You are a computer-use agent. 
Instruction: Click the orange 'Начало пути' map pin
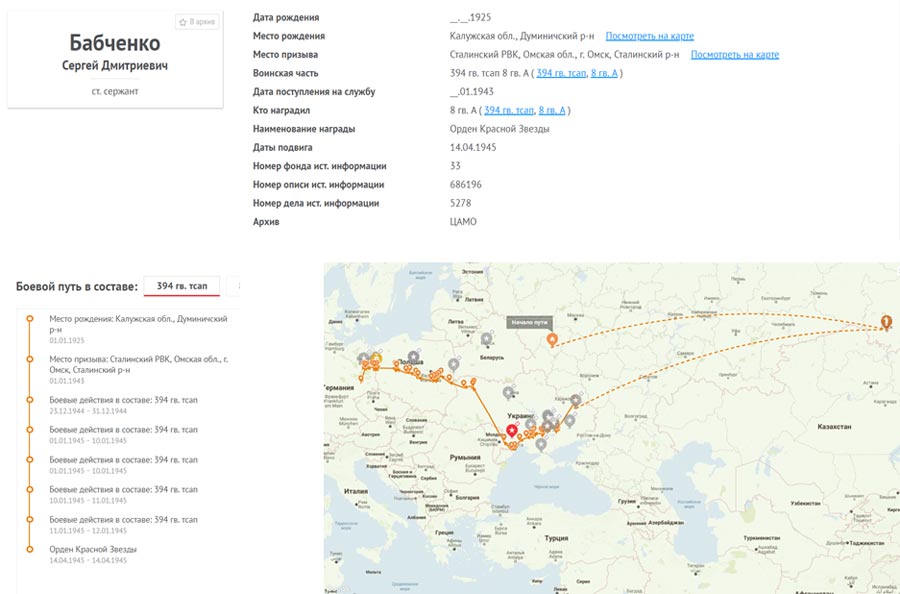552,340
